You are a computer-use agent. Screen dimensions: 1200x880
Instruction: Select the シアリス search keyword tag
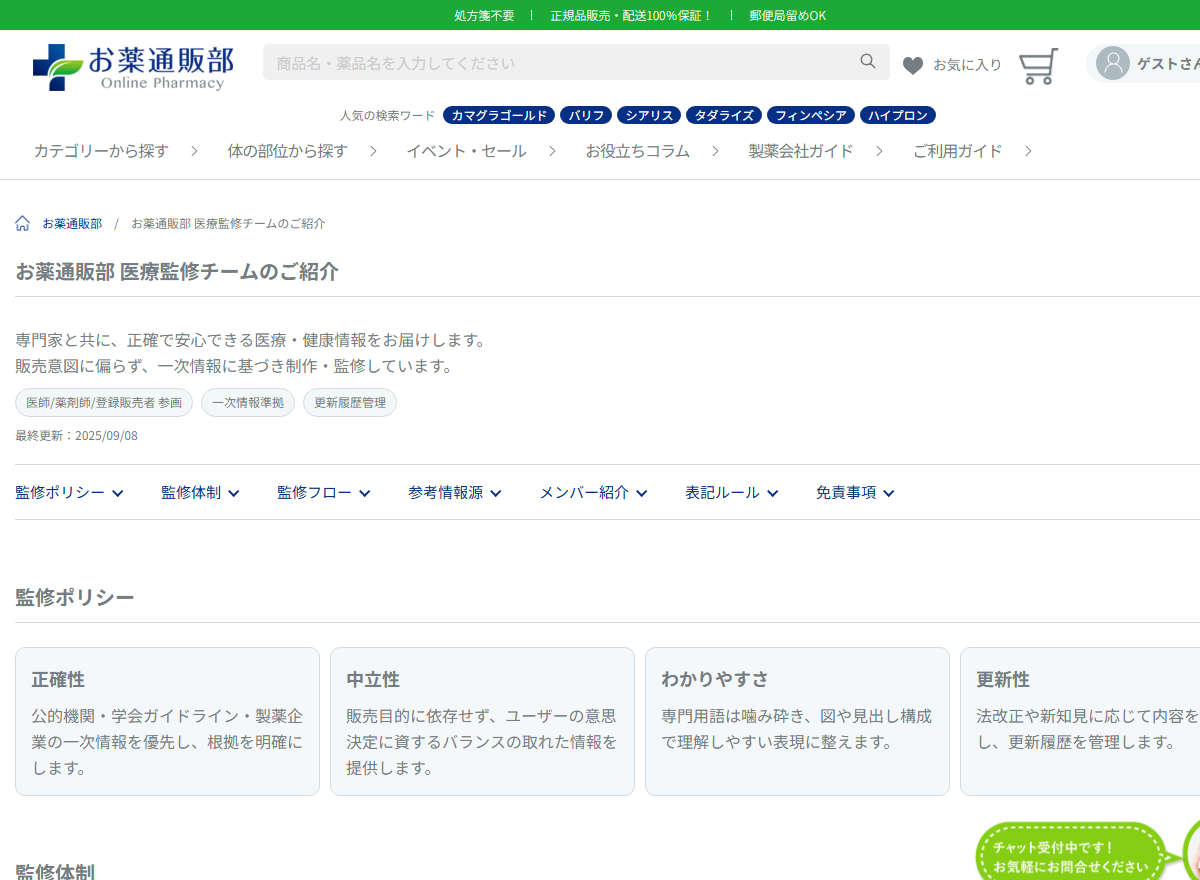tap(649, 115)
